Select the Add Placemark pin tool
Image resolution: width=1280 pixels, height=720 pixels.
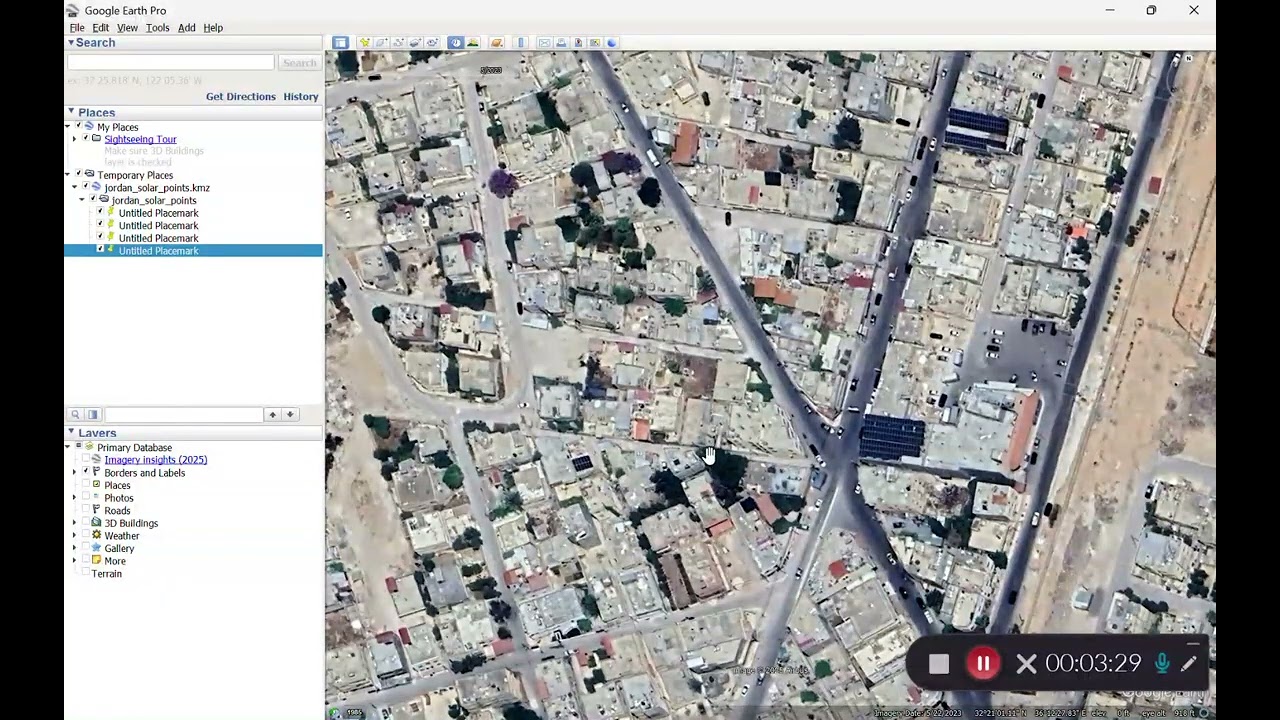[x=365, y=43]
